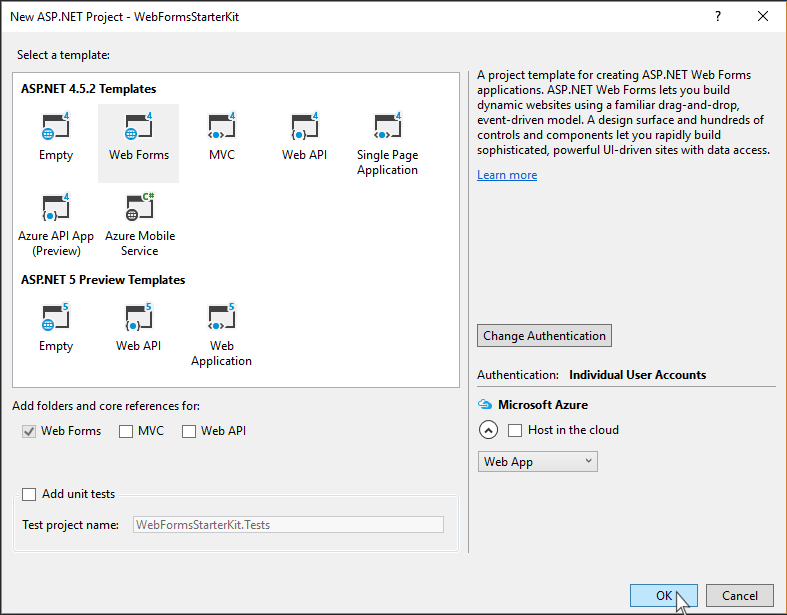Open the Change Authentication dialog
The width and height of the screenshot is (787, 615).
tap(544, 335)
